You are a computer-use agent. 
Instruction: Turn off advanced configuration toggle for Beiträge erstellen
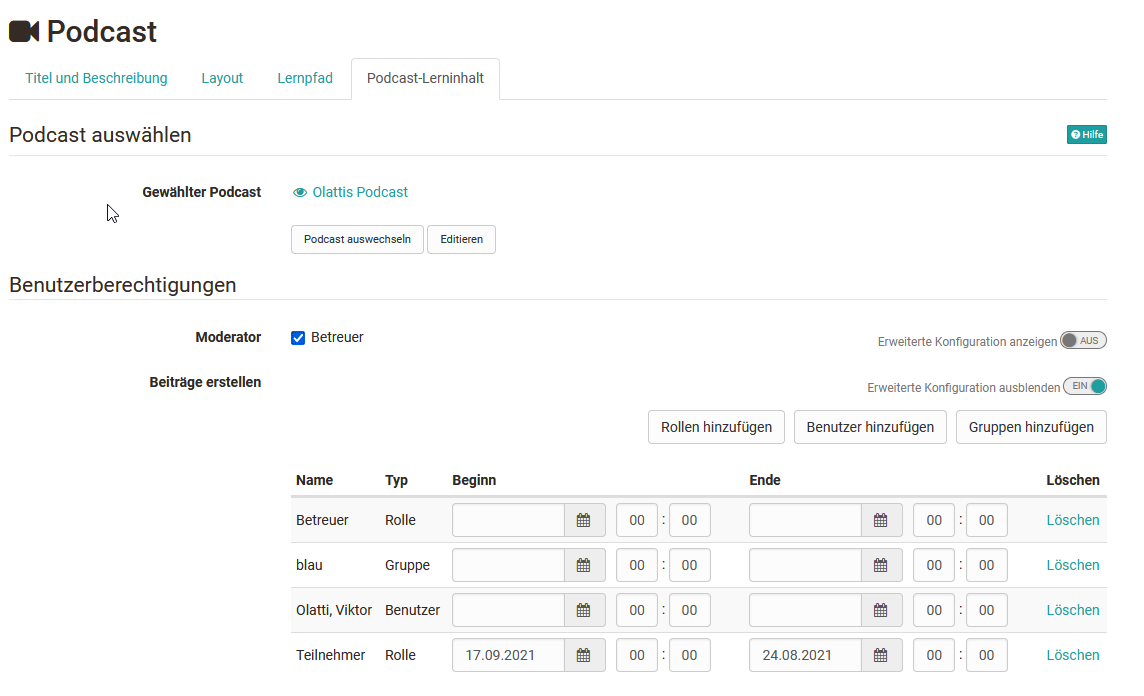click(1085, 387)
